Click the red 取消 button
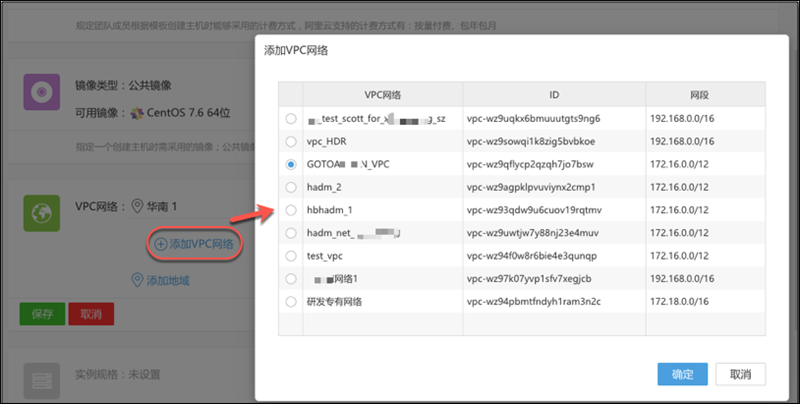800x404 pixels. point(91,314)
